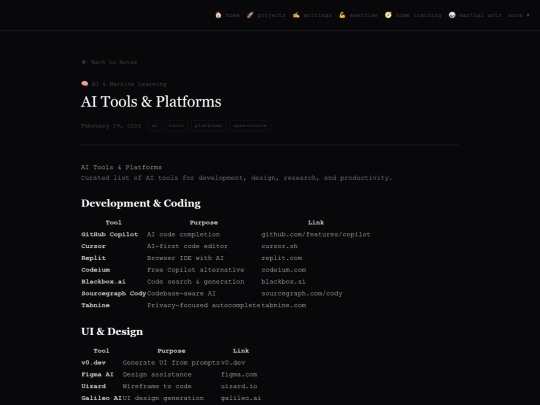
Task: Click the Tabnine tool name
Action: pos(95,305)
